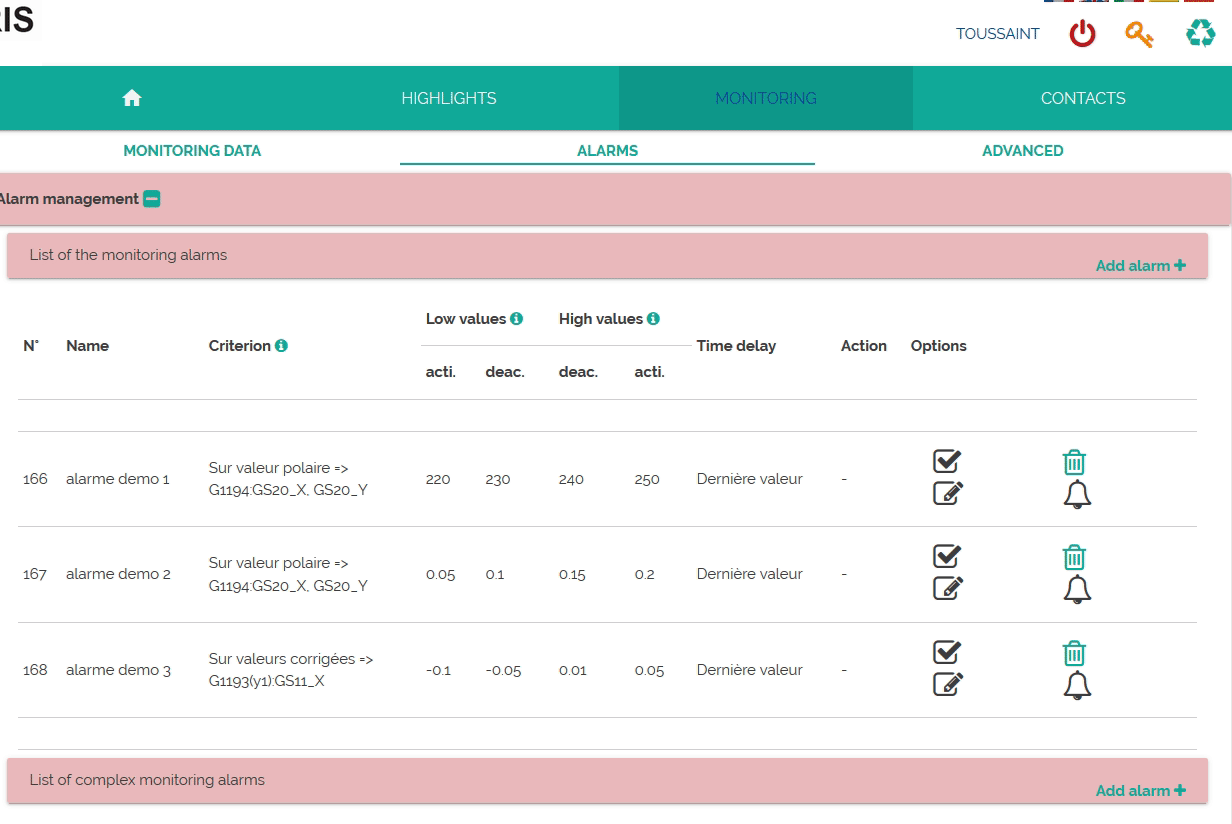Toggle check box for alarme demo 3
The width and height of the screenshot is (1232, 824).
tap(946, 652)
